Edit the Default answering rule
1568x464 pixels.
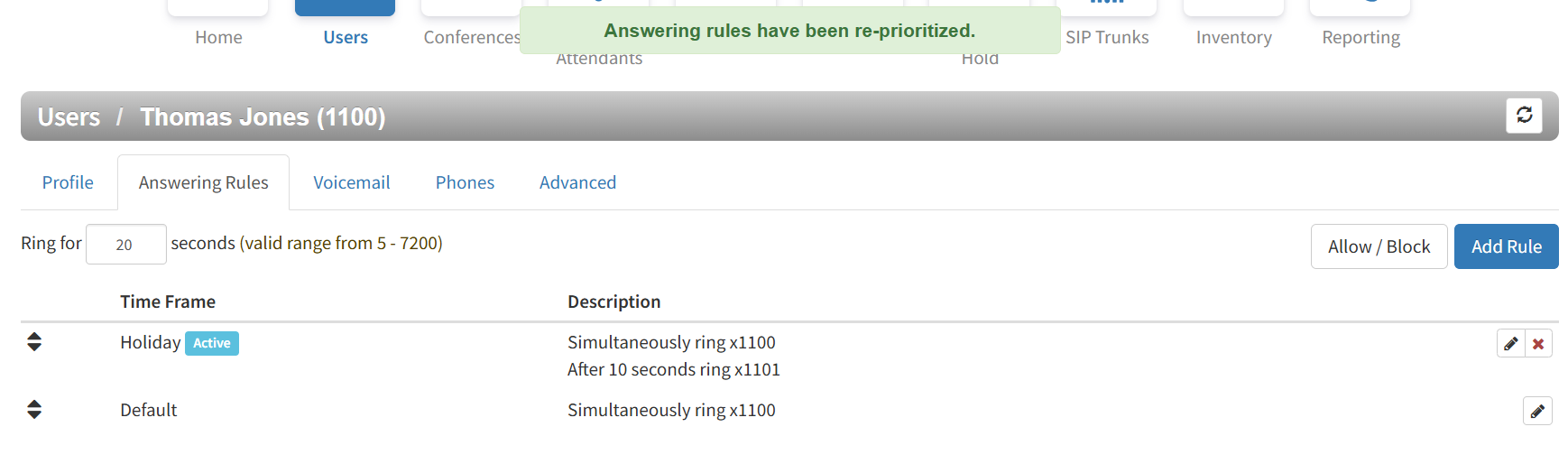[1537, 412]
